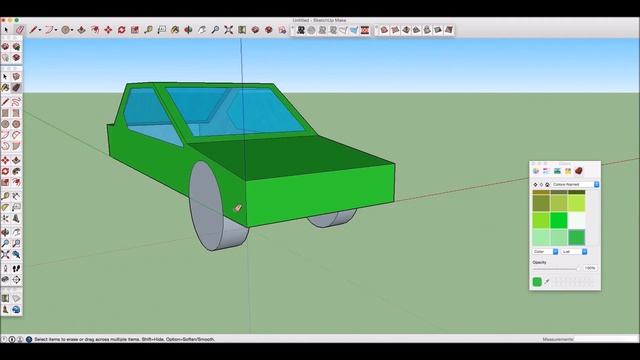The image size is (640, 360).
Task: Open the brick texture palettes tab
Action: coord(578,171)
